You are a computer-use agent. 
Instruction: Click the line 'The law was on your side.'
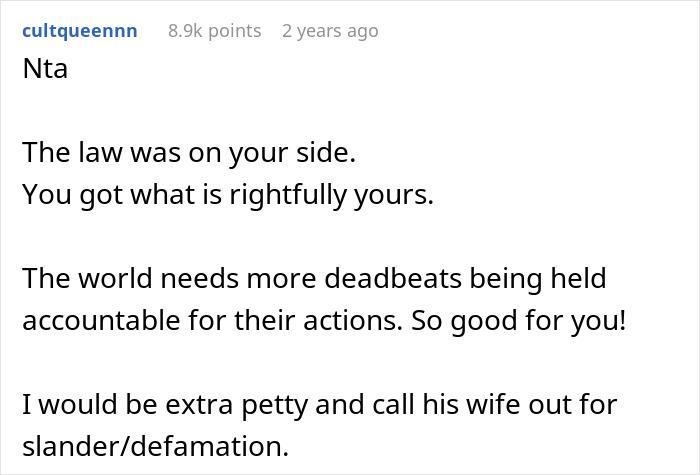click(x=189, y=152)
